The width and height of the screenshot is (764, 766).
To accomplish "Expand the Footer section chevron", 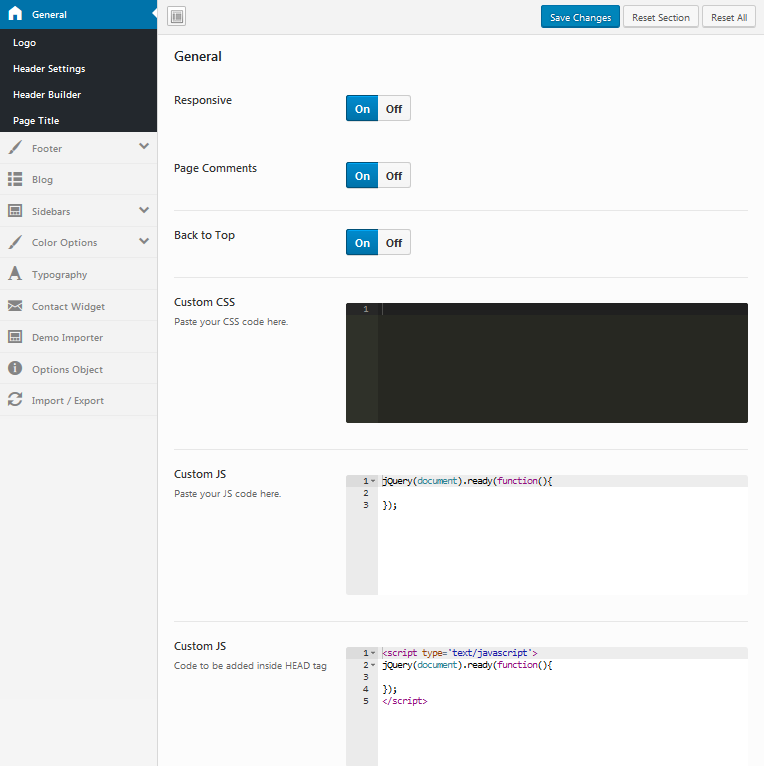I will click(x=144, y=147).
